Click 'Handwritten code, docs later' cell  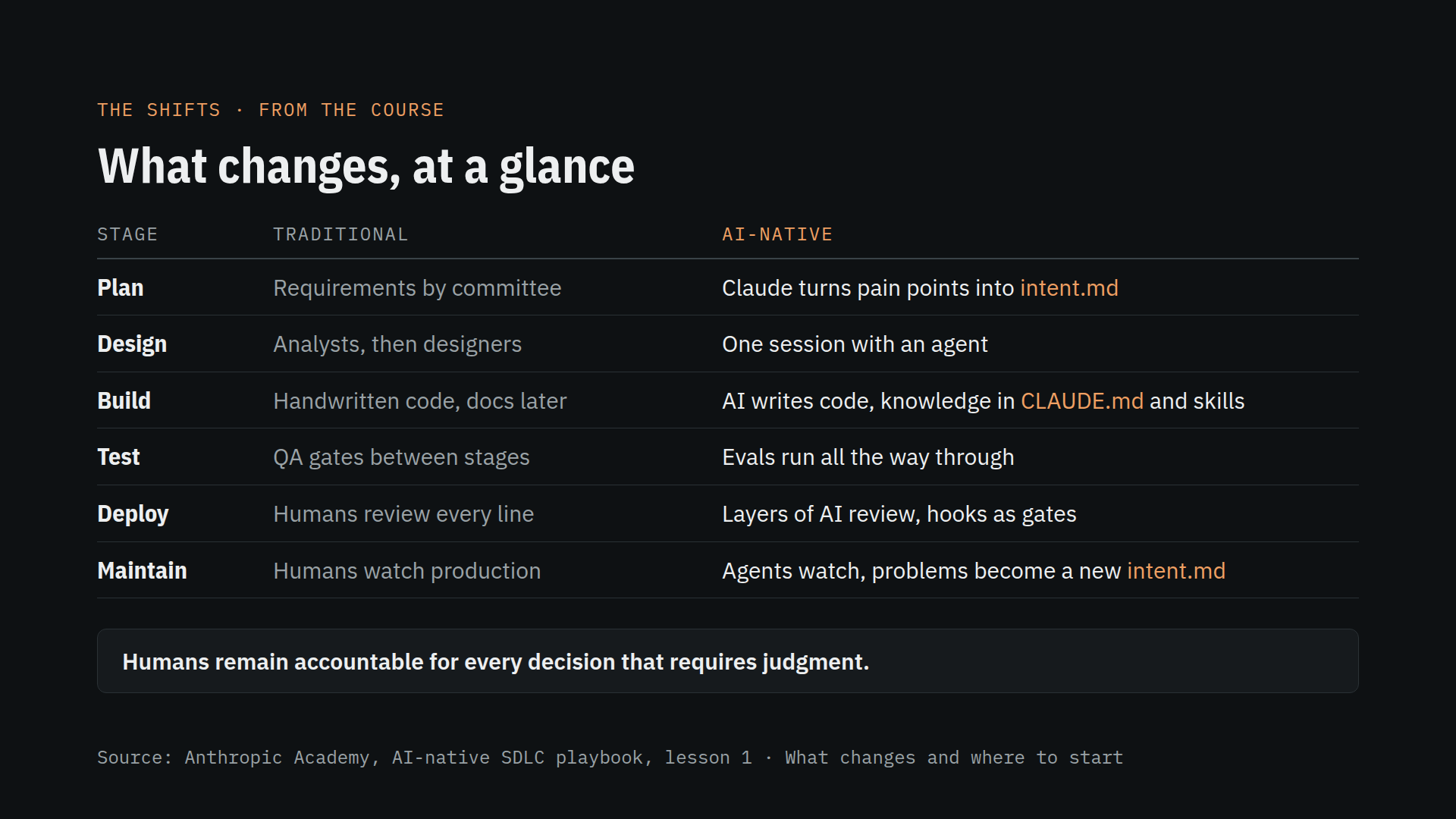pyautogui.click(x=419, y=401)
